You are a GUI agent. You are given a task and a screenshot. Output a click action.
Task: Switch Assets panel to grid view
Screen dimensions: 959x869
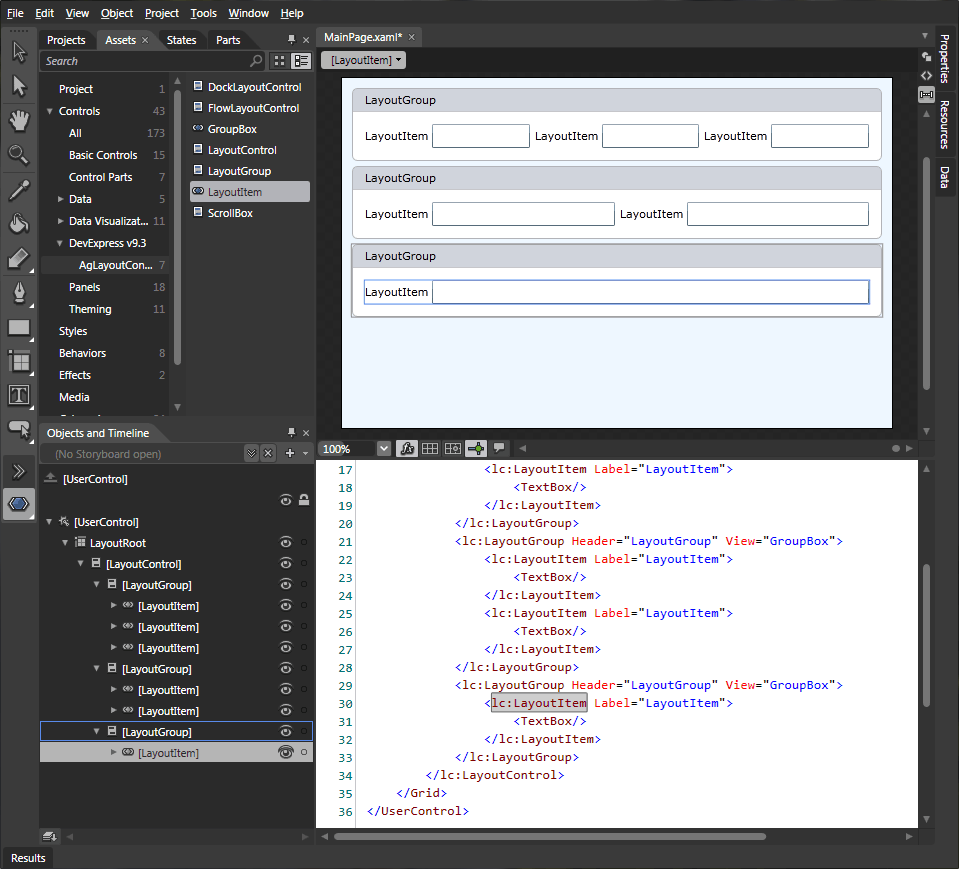280,61
